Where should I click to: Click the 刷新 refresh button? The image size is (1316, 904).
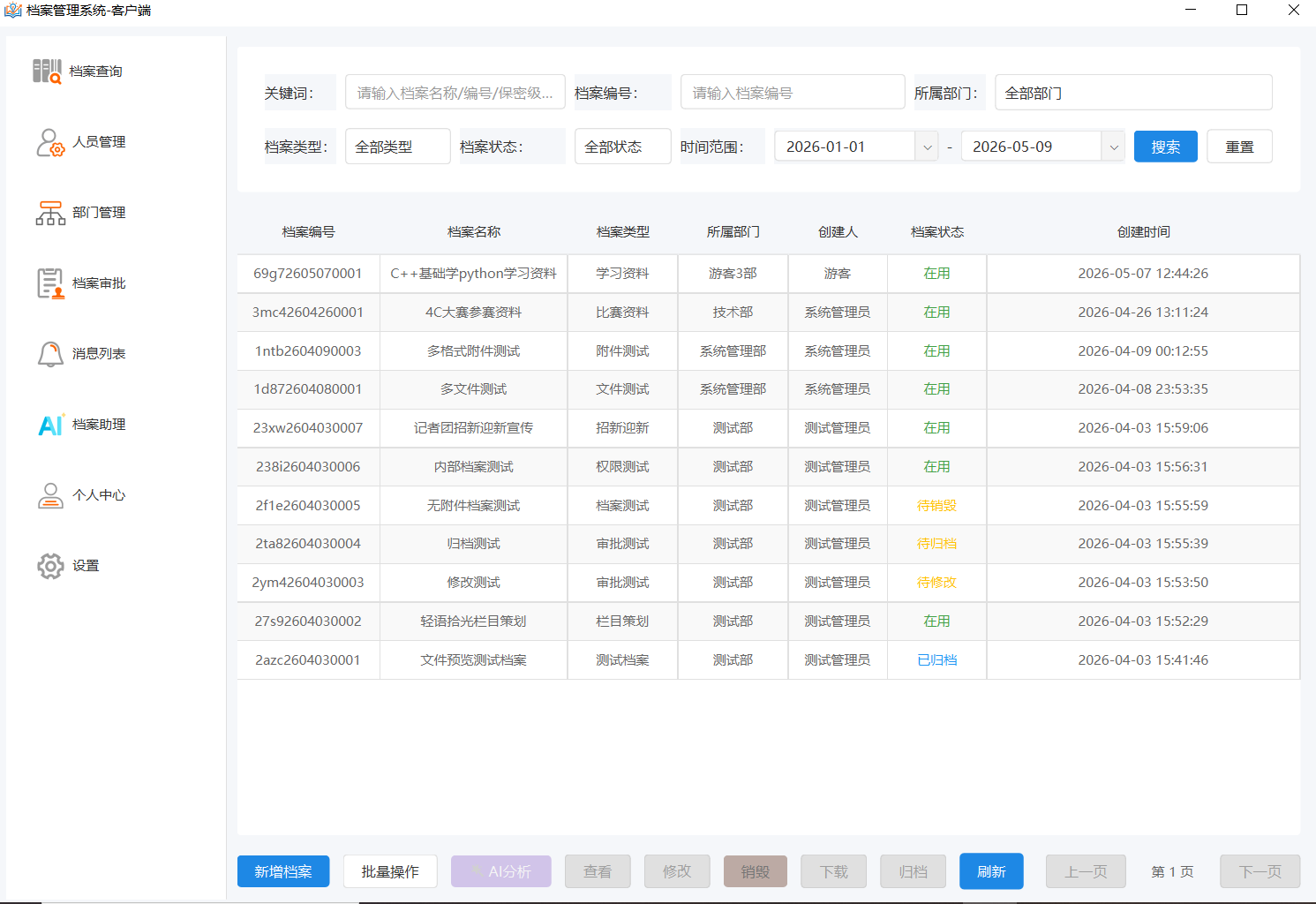pos(991,871)
